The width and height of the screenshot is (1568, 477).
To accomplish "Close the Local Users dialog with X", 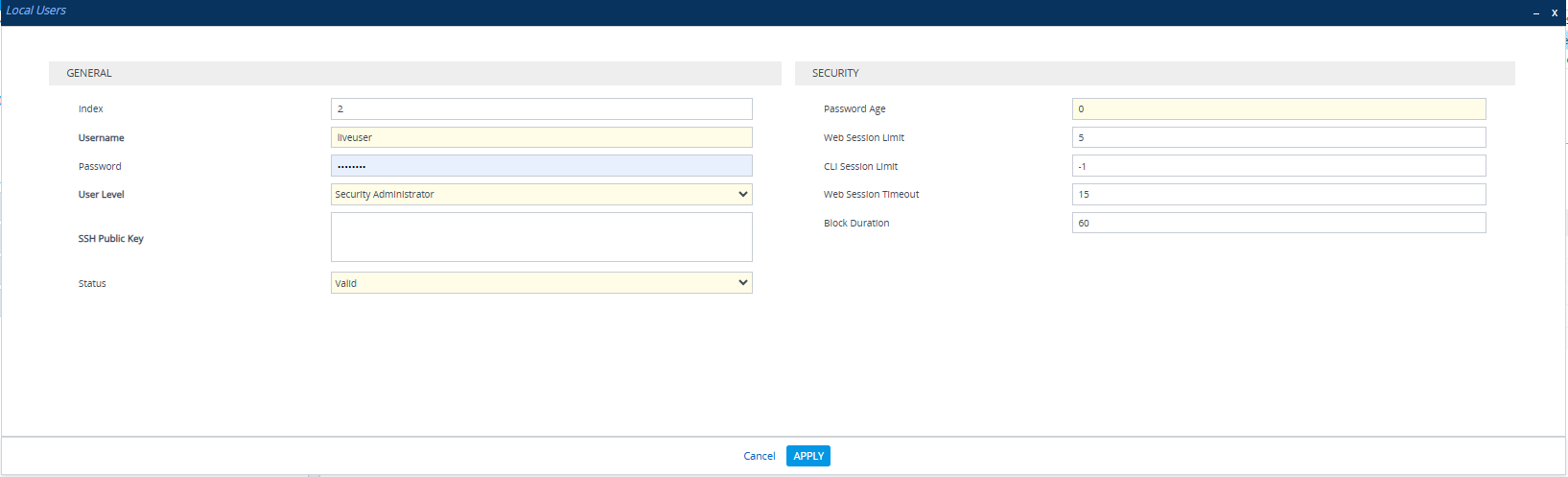I will tap(1554, 12).
